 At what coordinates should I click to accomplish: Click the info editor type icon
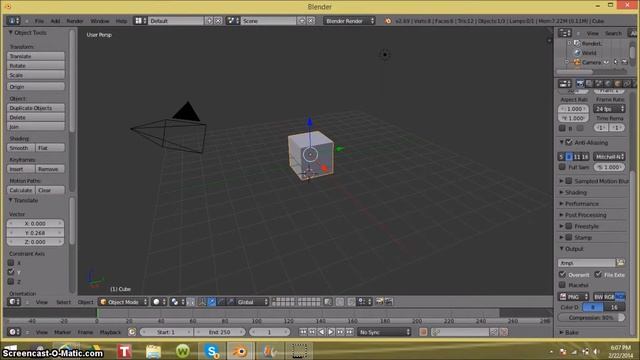click(x=14, y=20)
